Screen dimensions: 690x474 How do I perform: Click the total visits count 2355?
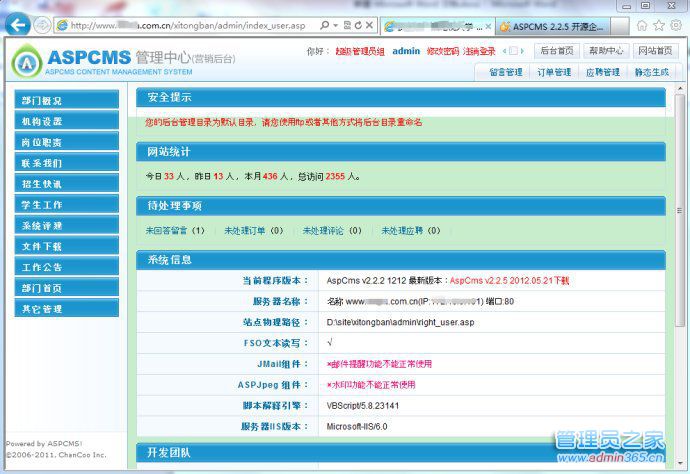[x=335, y=176]
